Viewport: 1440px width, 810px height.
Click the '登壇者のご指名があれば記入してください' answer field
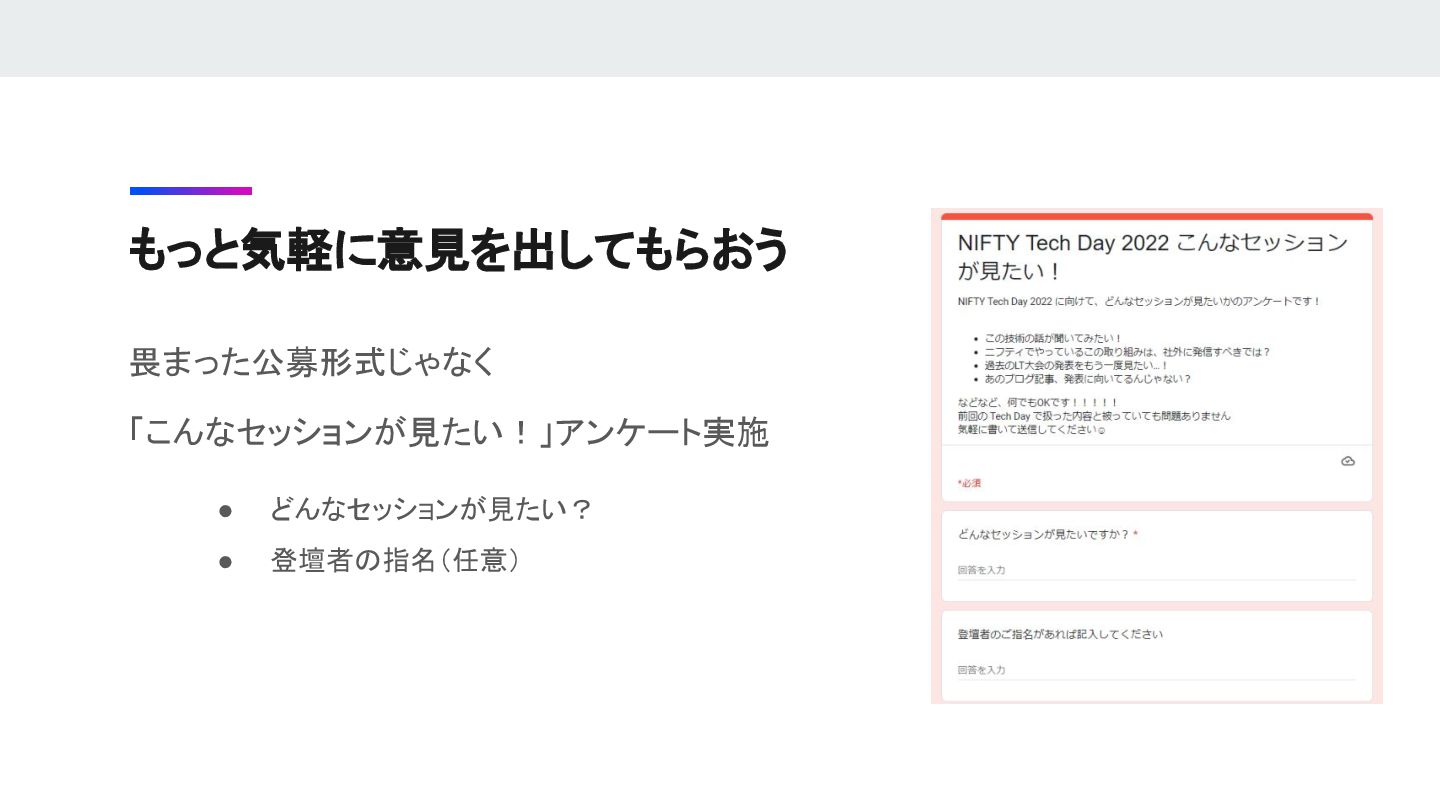[x=1156, y=670]
